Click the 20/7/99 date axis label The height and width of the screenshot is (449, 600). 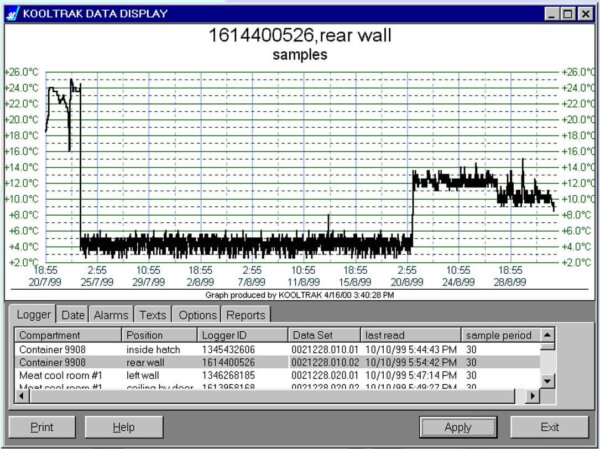(x=45, y=282)
